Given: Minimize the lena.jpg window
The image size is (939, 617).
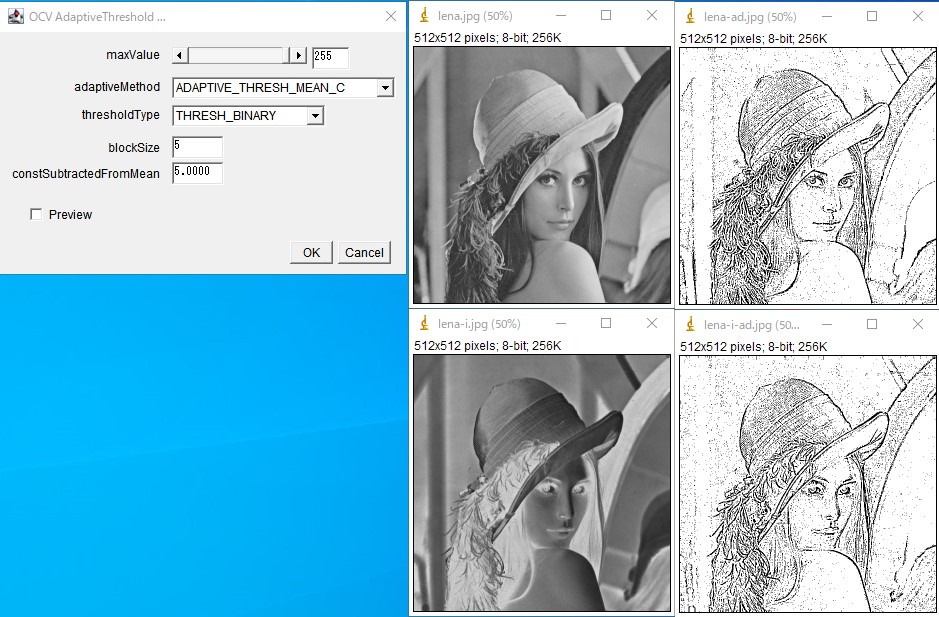Looking at the screenshot, I should tap(561, 16).
